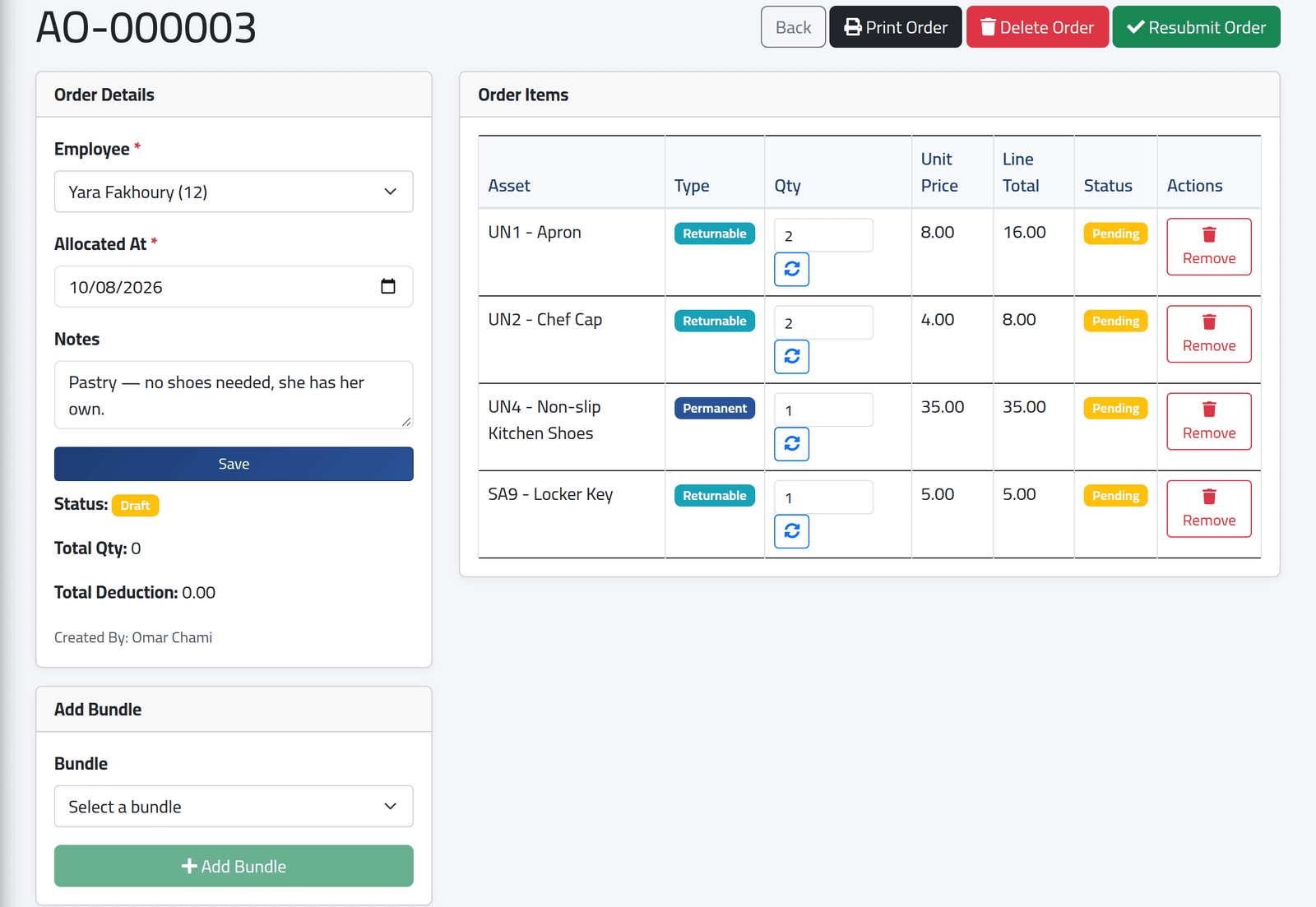Click the Returnable badge on Locker Key row
Viewport: 1316px width, 907px height.
[x=714, y=495]
